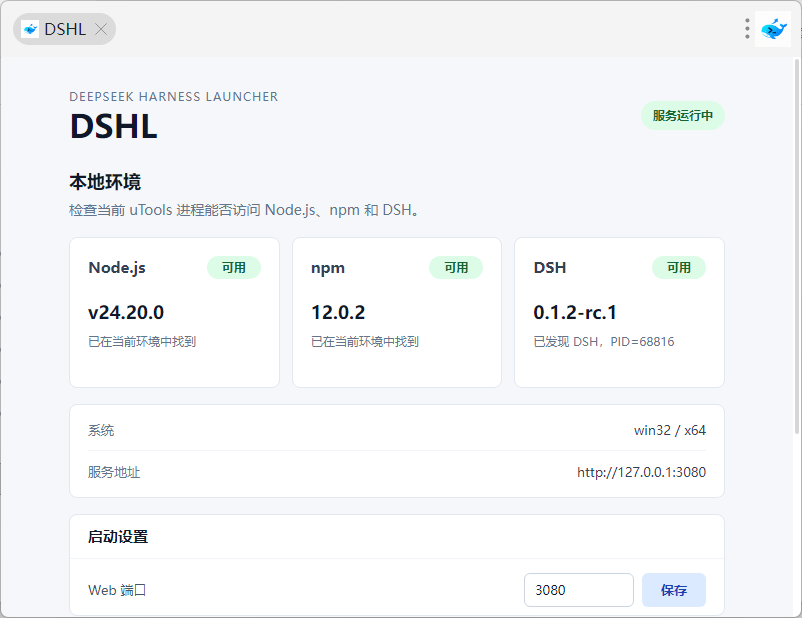
Task: Open the three-dot more options menu
Action: pyautogui.click(x=747, y=29)
